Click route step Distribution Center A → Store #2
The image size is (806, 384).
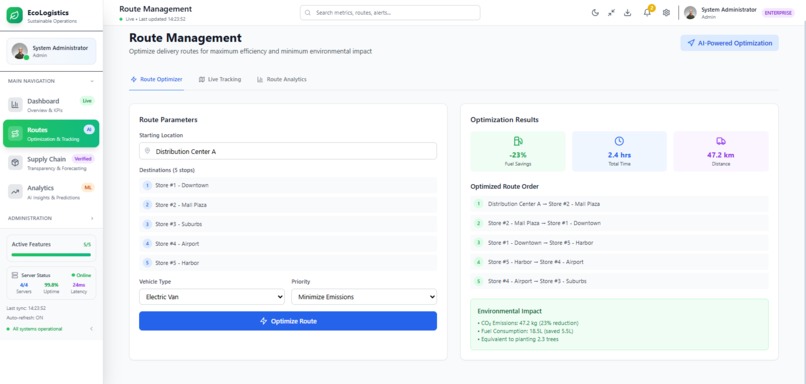pos(619,204)
